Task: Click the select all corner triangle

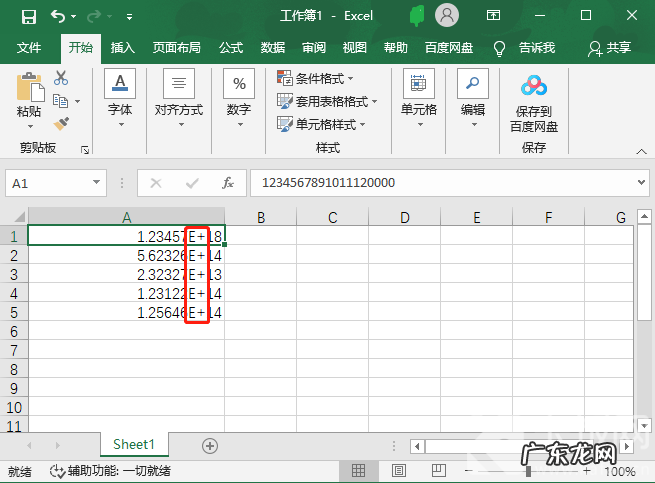Action: [x=19, y=216]
